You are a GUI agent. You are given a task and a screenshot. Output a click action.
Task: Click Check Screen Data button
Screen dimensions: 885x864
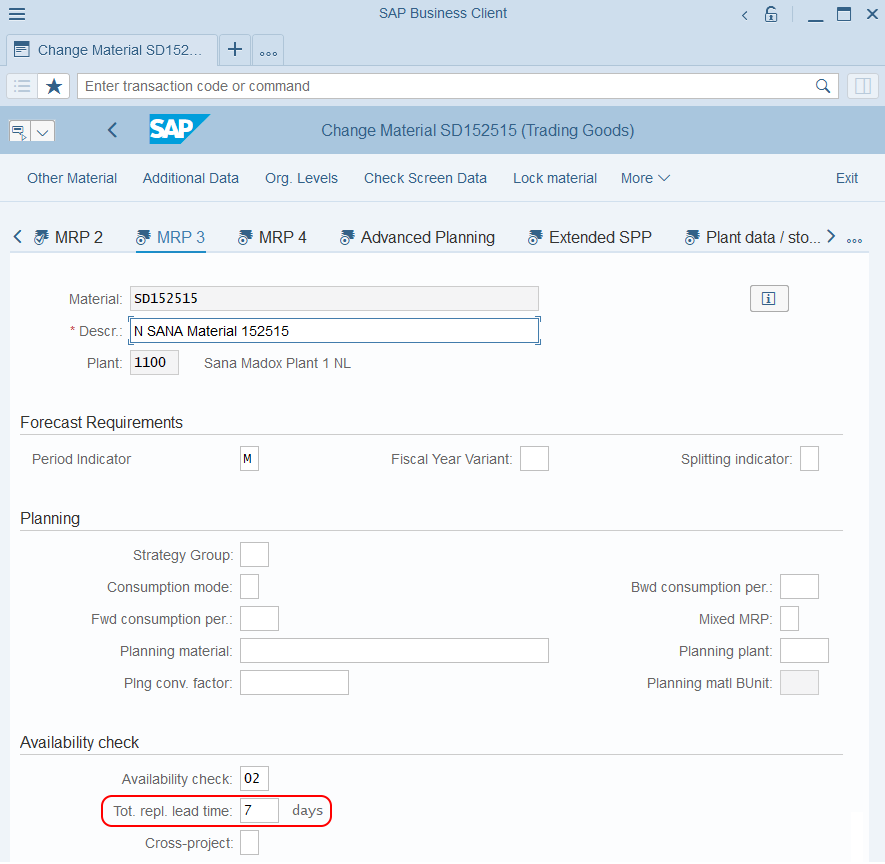coord(425,178)
